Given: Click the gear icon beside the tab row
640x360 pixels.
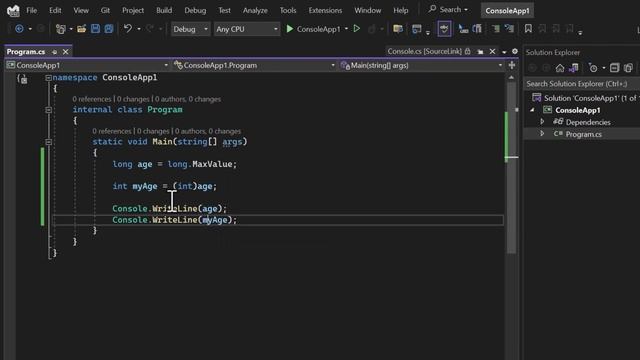Looking at the screenshot, I should click(515, 51).
